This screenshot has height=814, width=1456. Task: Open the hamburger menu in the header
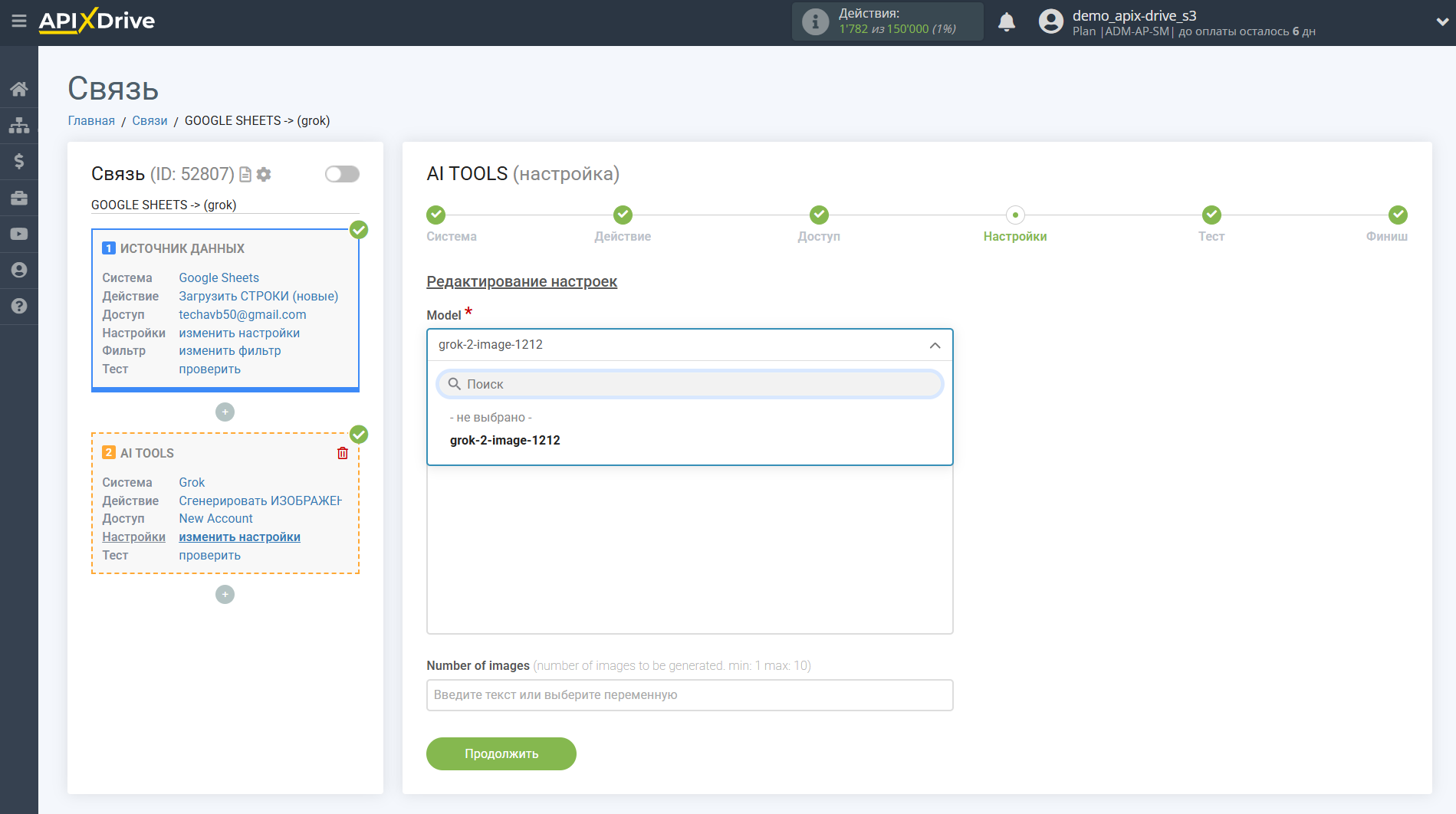coord(19,21)
